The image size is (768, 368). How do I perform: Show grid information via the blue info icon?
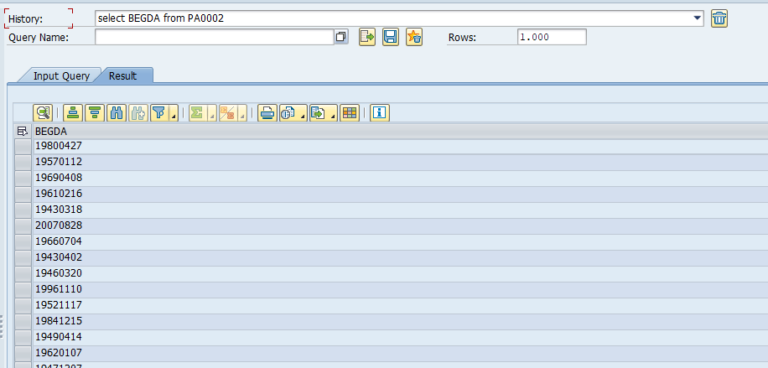coord(380,113)
